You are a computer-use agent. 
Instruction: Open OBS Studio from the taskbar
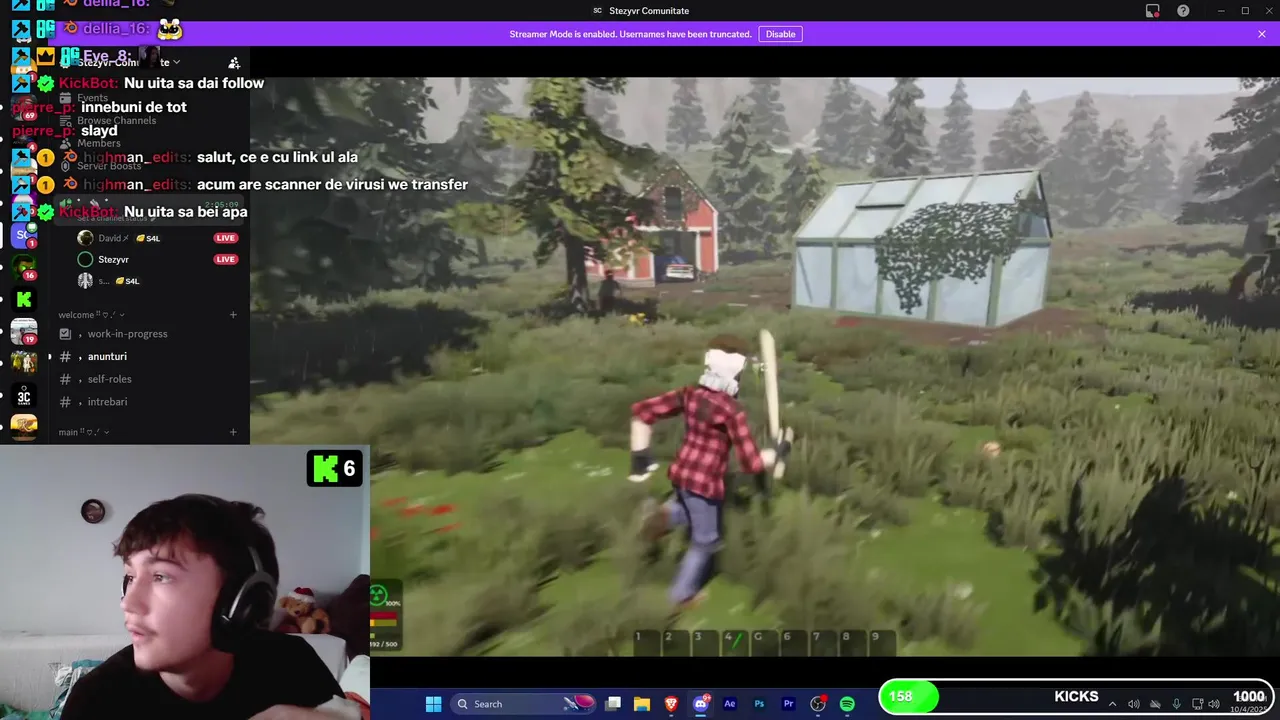pos(818,704)
